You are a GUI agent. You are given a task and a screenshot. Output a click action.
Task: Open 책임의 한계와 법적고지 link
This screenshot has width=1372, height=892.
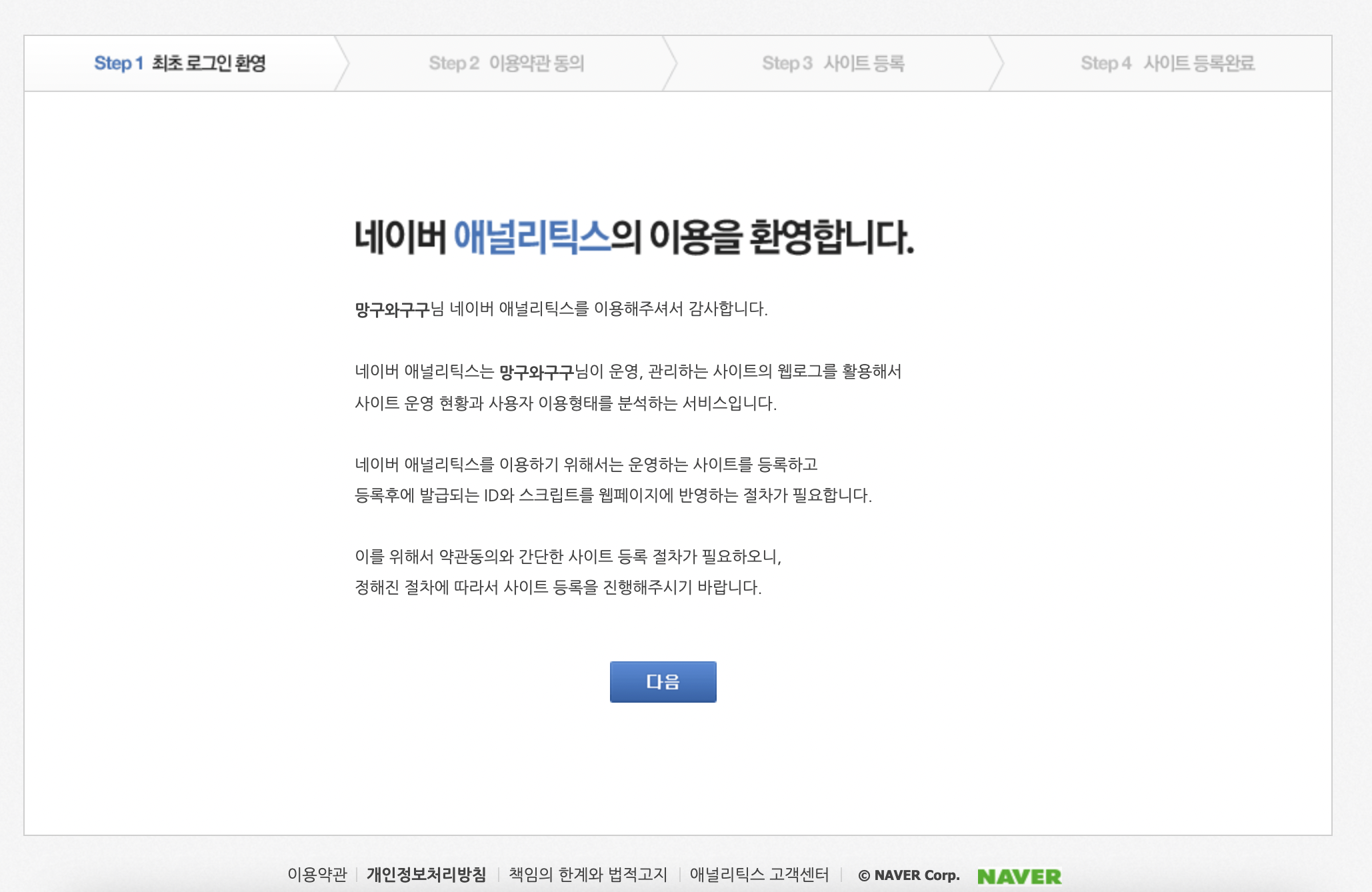pos(588,875)
